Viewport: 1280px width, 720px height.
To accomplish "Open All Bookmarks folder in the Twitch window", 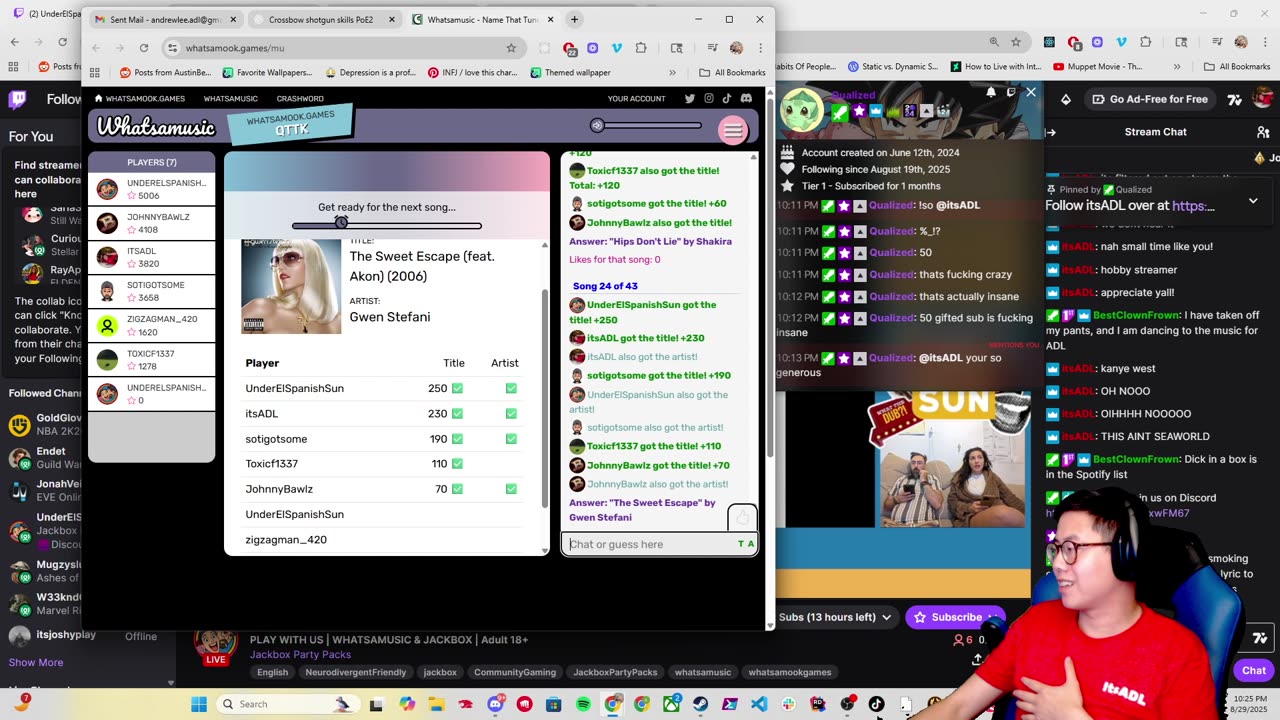I will coord(1237,67).
